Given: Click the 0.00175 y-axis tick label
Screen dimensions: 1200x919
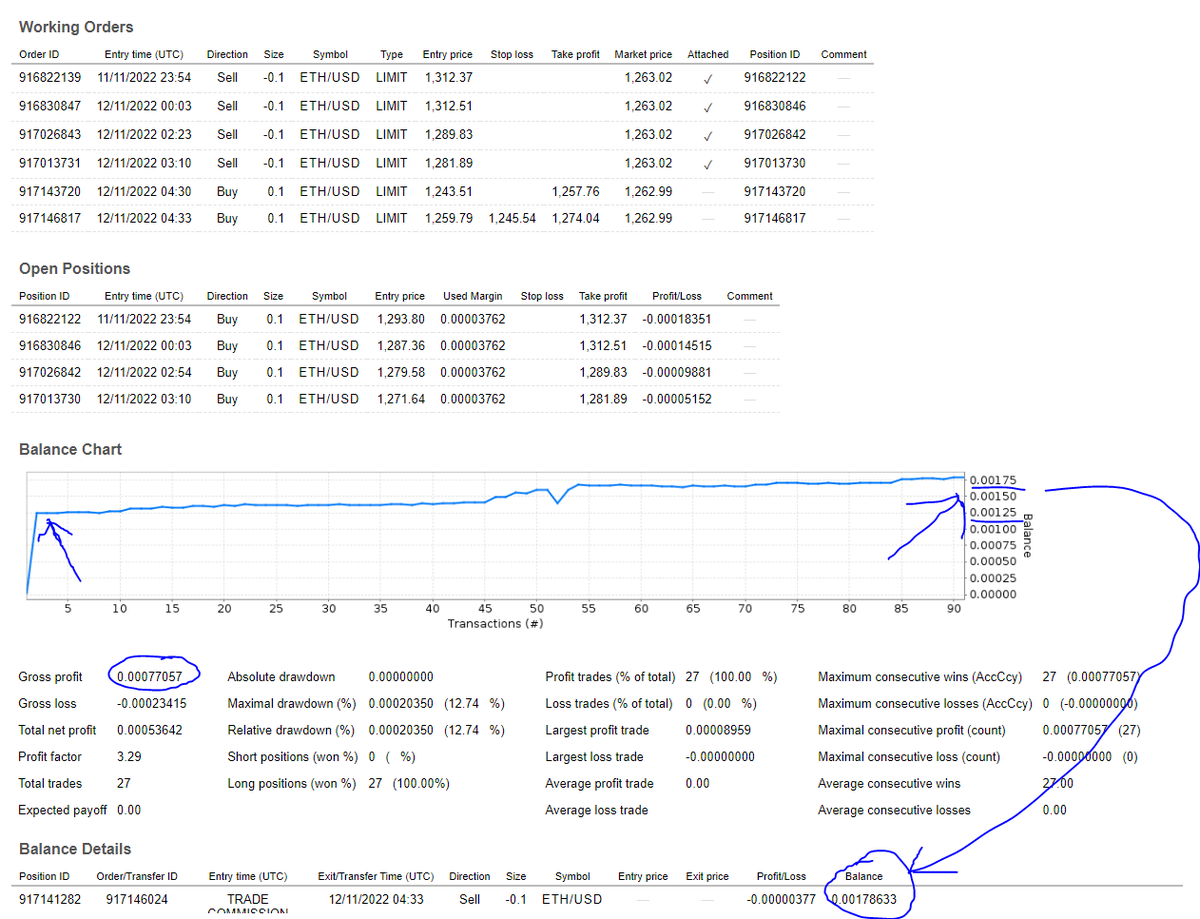Looking at the screenshot, I should pyautogui.click(x=993, y=481).
